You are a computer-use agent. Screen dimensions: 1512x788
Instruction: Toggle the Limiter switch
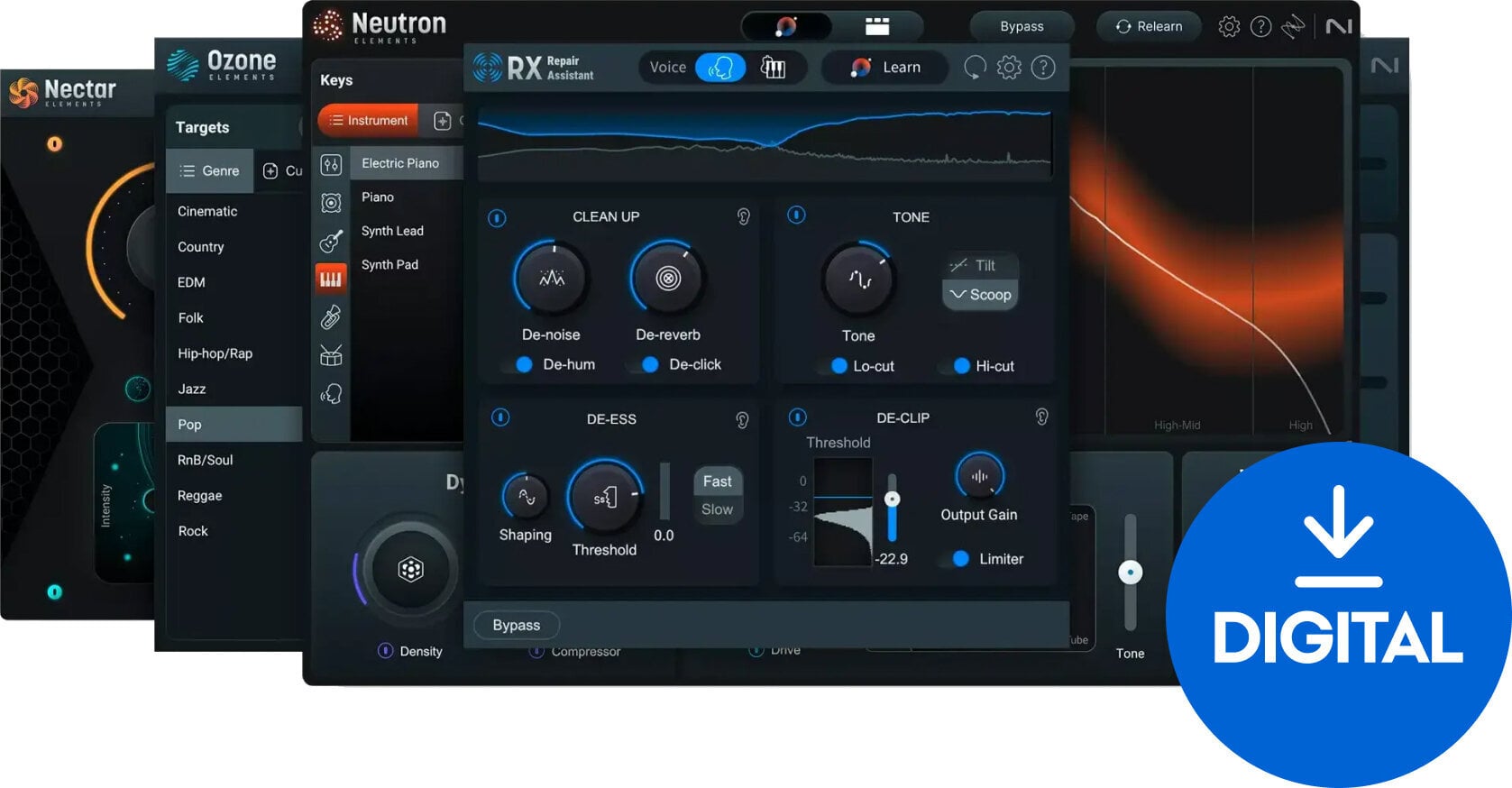click(956, 559)
